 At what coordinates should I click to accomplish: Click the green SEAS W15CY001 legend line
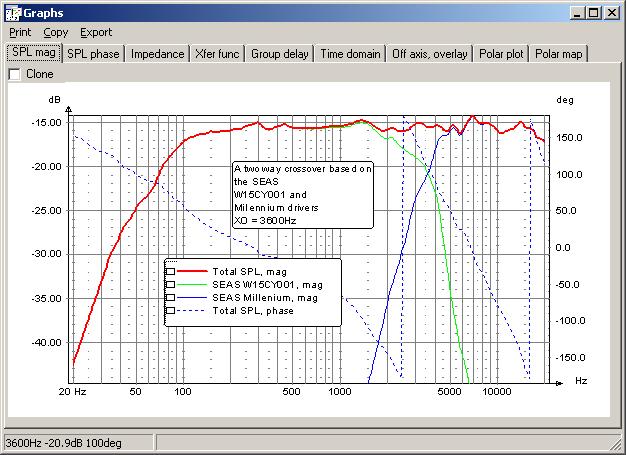click(x=192, y=285)
